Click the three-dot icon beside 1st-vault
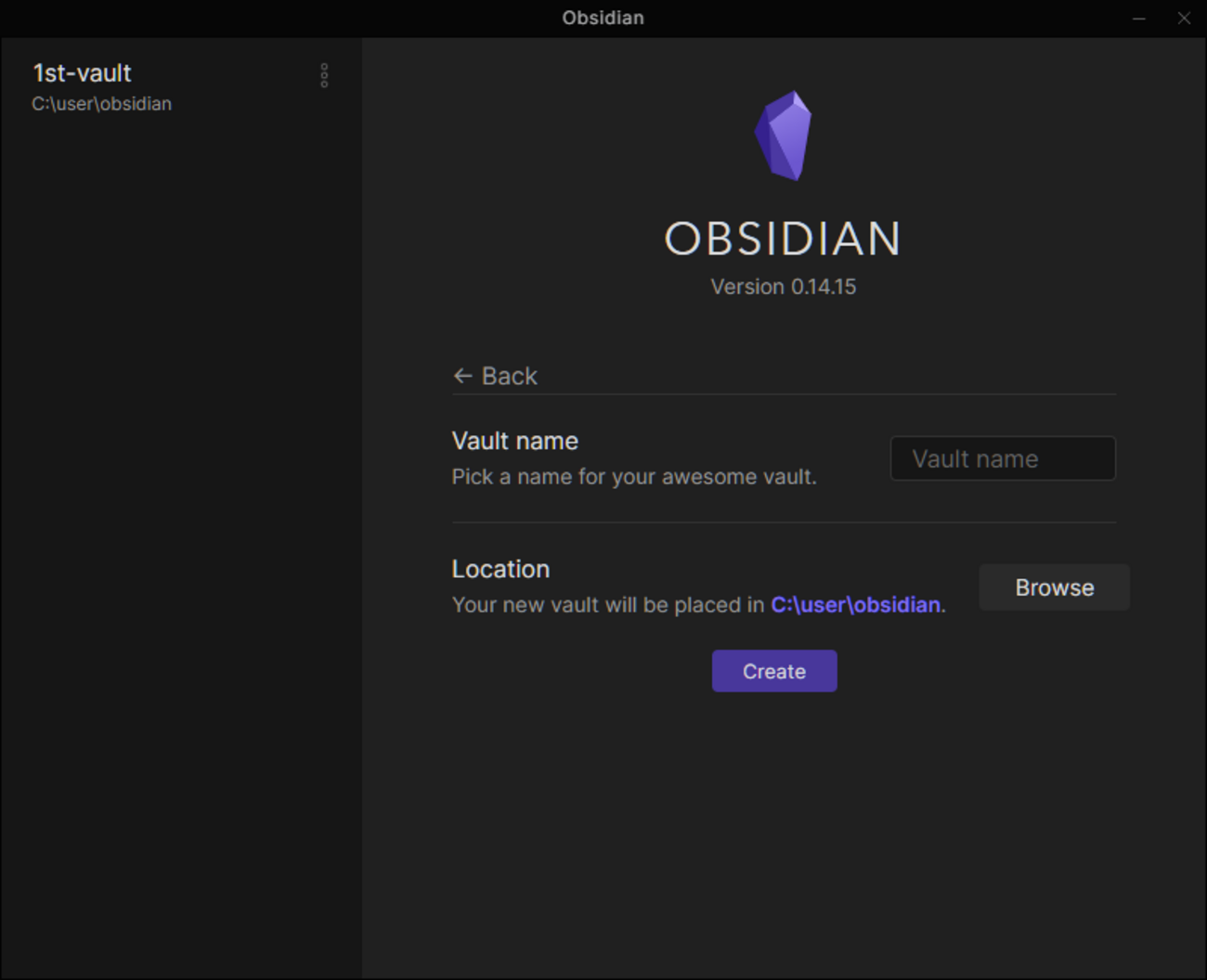Viewport: 1207px width, 980px height. click(x=323, y=75)
